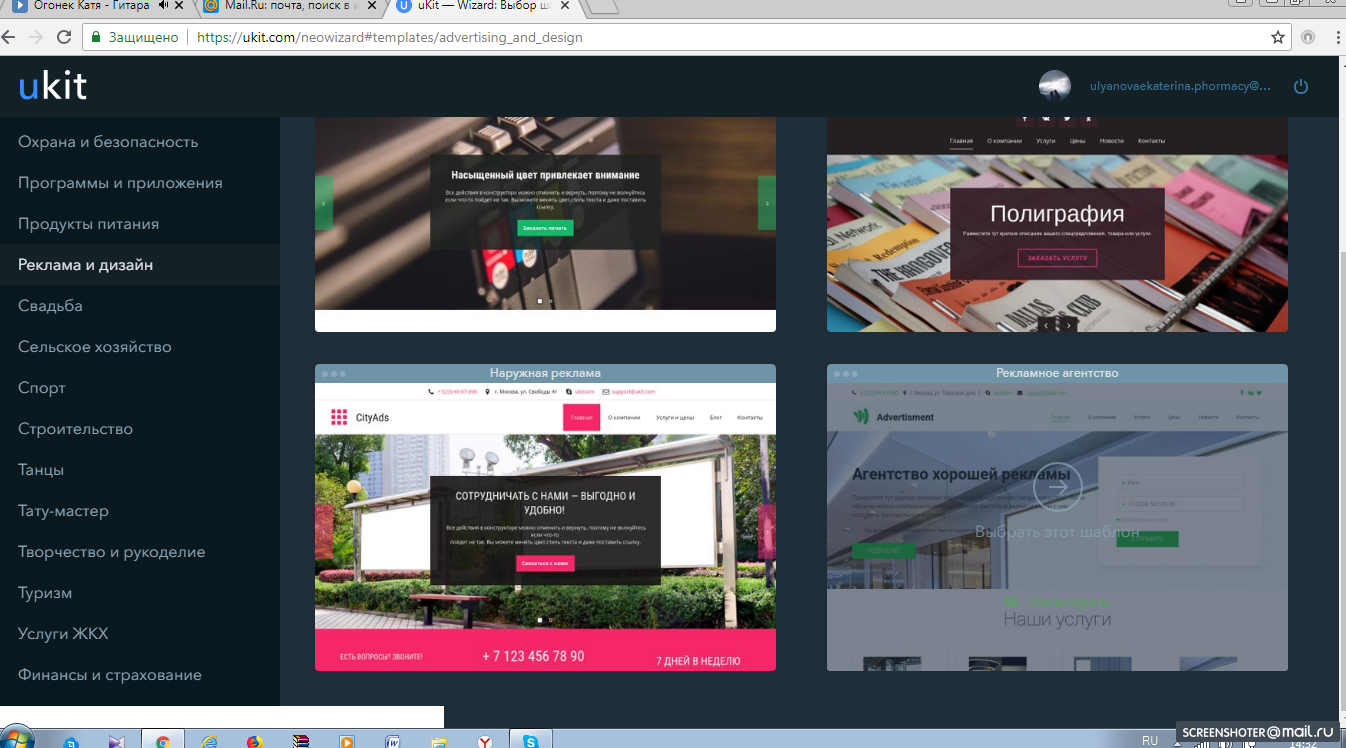
Task: Select category Продукты питания
Action: tap(88, 224)
